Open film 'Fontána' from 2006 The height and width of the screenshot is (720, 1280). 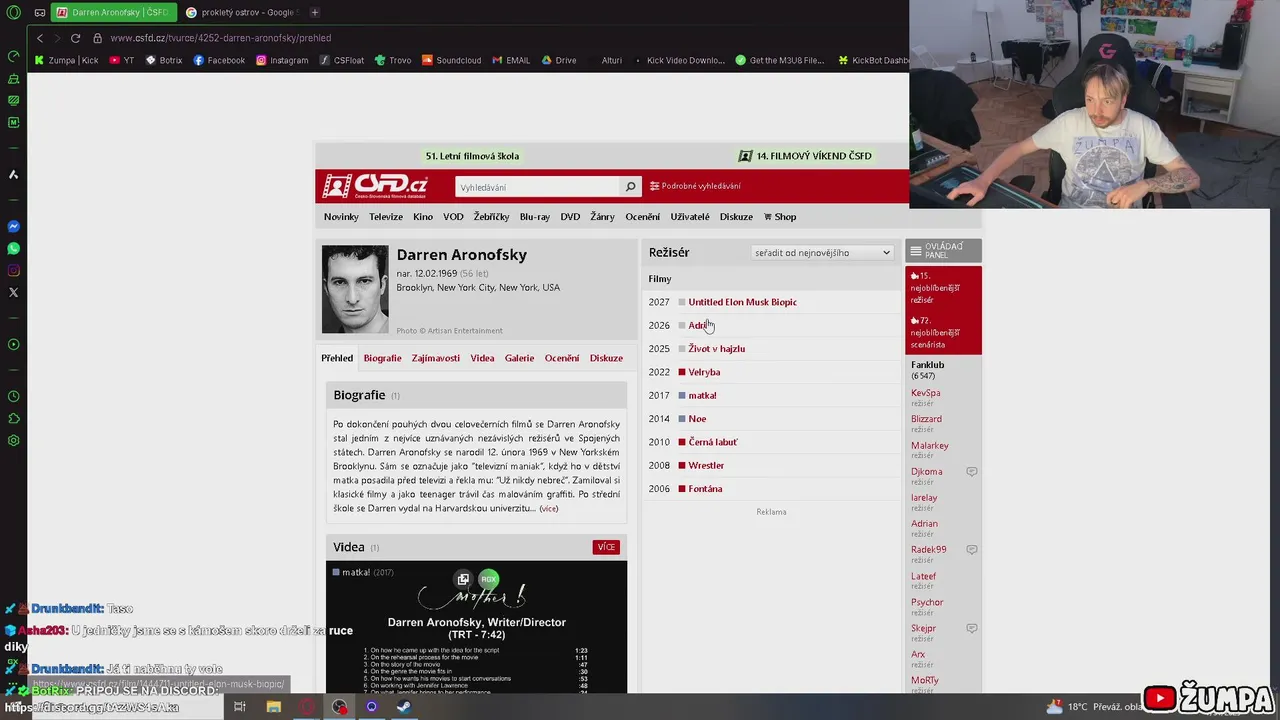click(x=705, y=489)
